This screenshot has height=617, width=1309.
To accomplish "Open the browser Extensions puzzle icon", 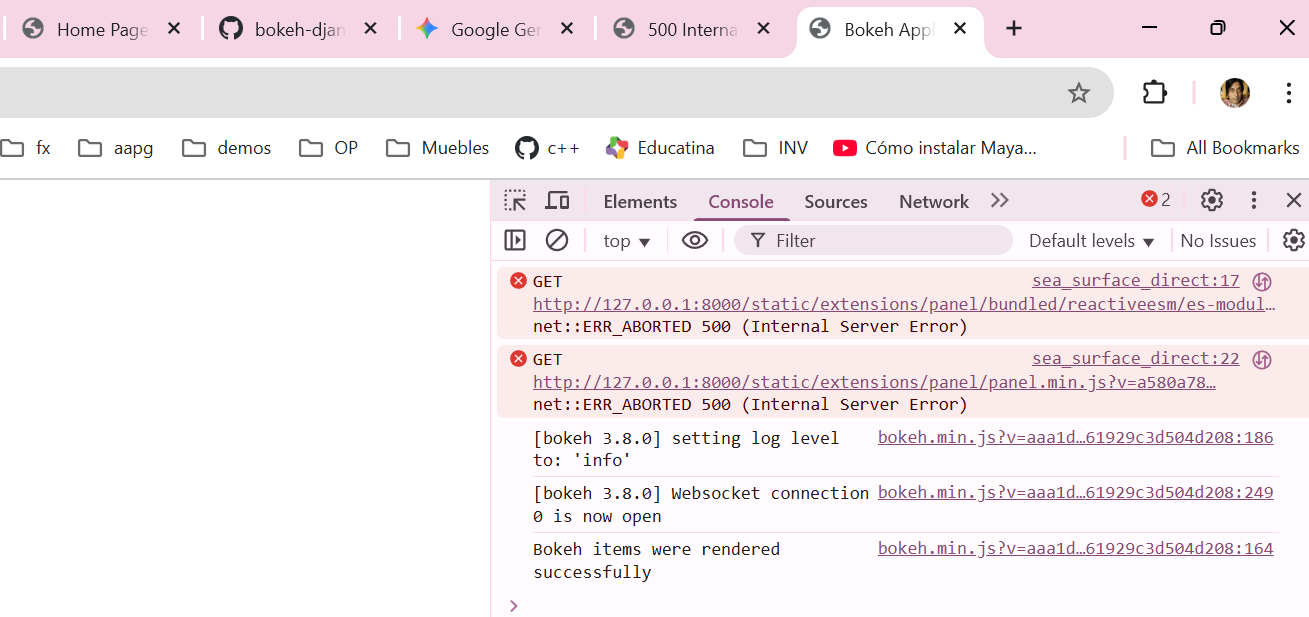I will [x=1155, y=93].
